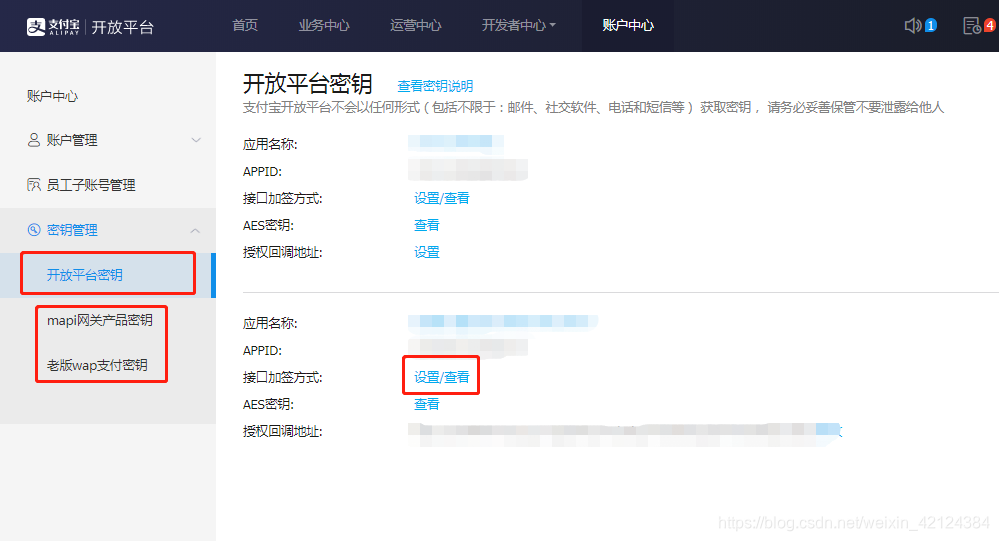This screenshot has width=999, height=541.
Task: Collapse the 密钥管理 chevron
Action: point(196,231)
